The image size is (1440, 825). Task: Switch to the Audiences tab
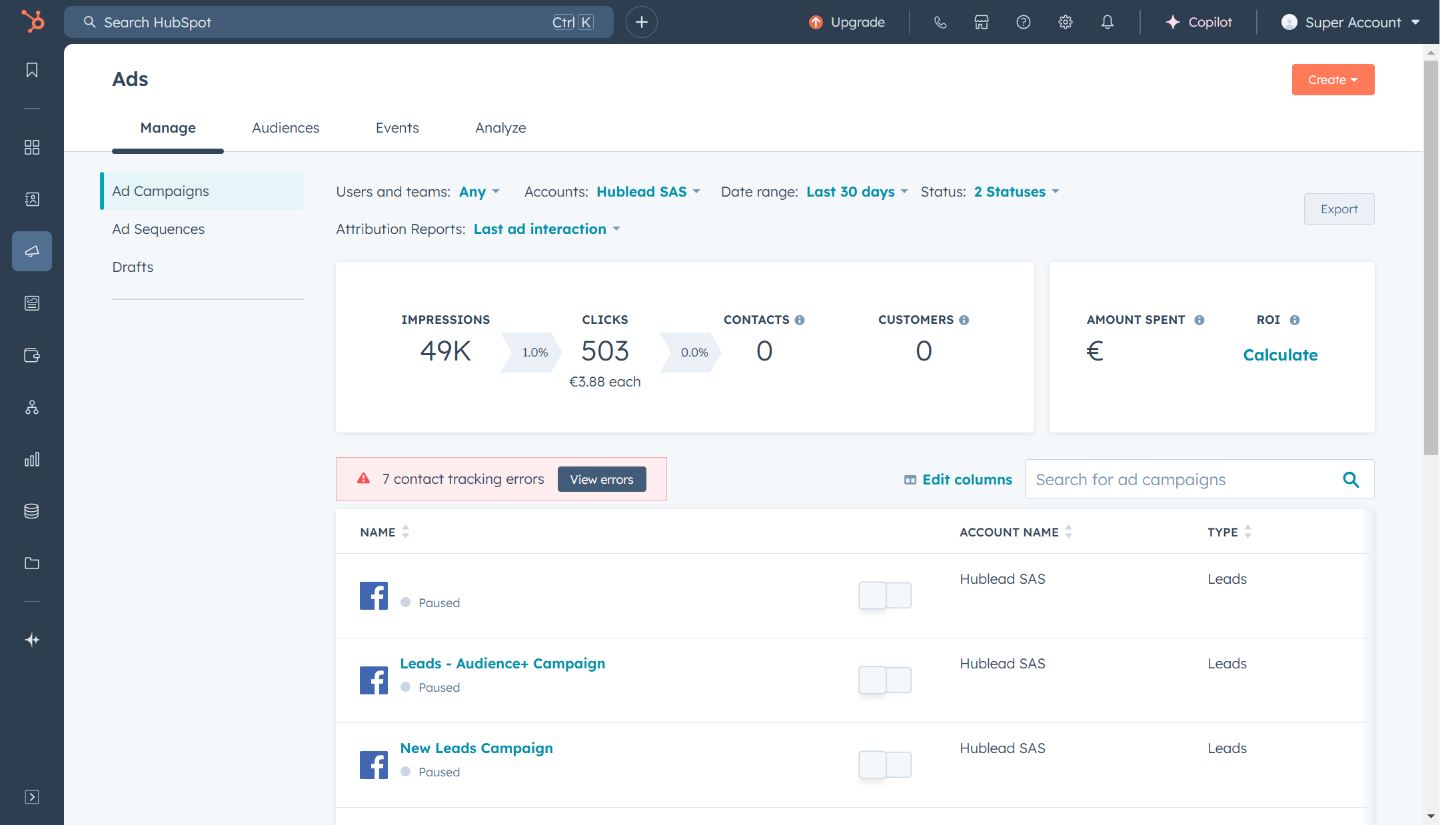click(285, 127)
